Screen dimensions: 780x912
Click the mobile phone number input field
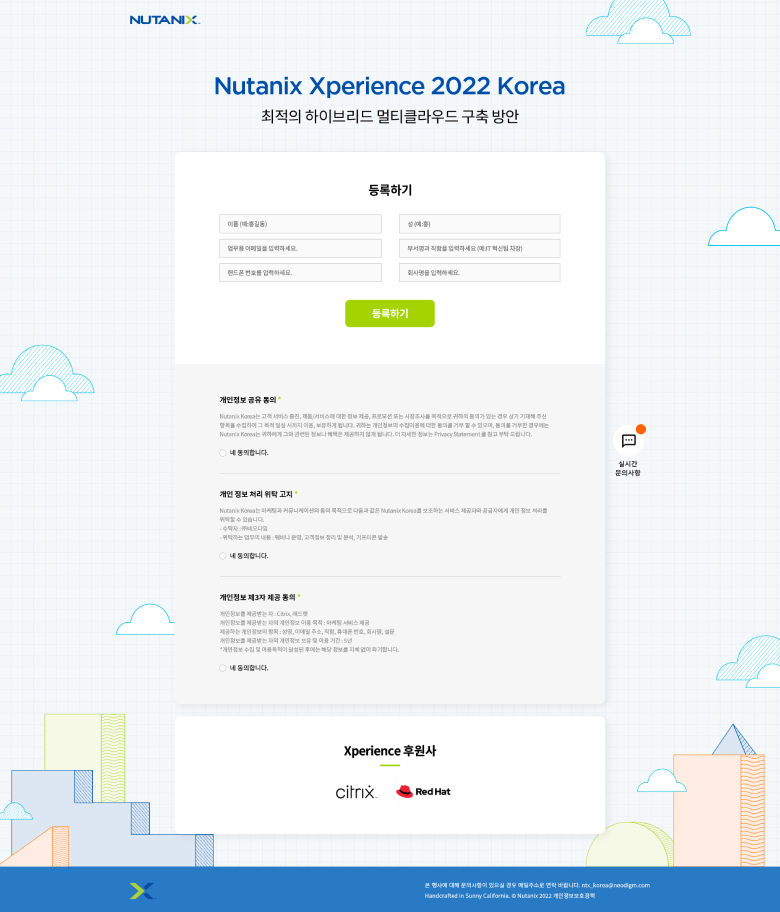300,273
